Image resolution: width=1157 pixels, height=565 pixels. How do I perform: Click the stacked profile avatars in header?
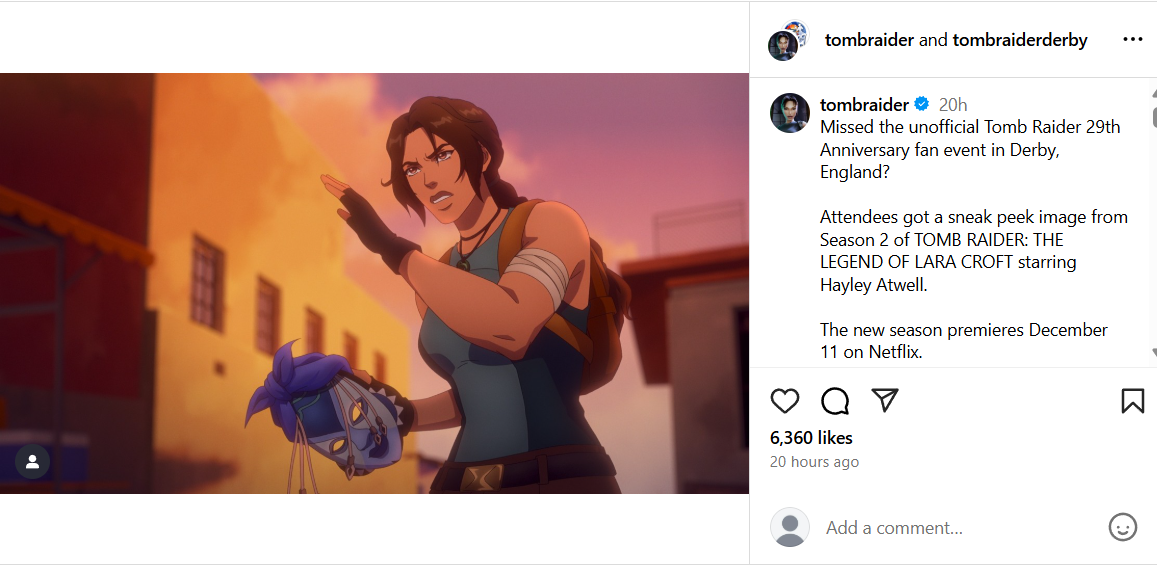pos(788,40)
